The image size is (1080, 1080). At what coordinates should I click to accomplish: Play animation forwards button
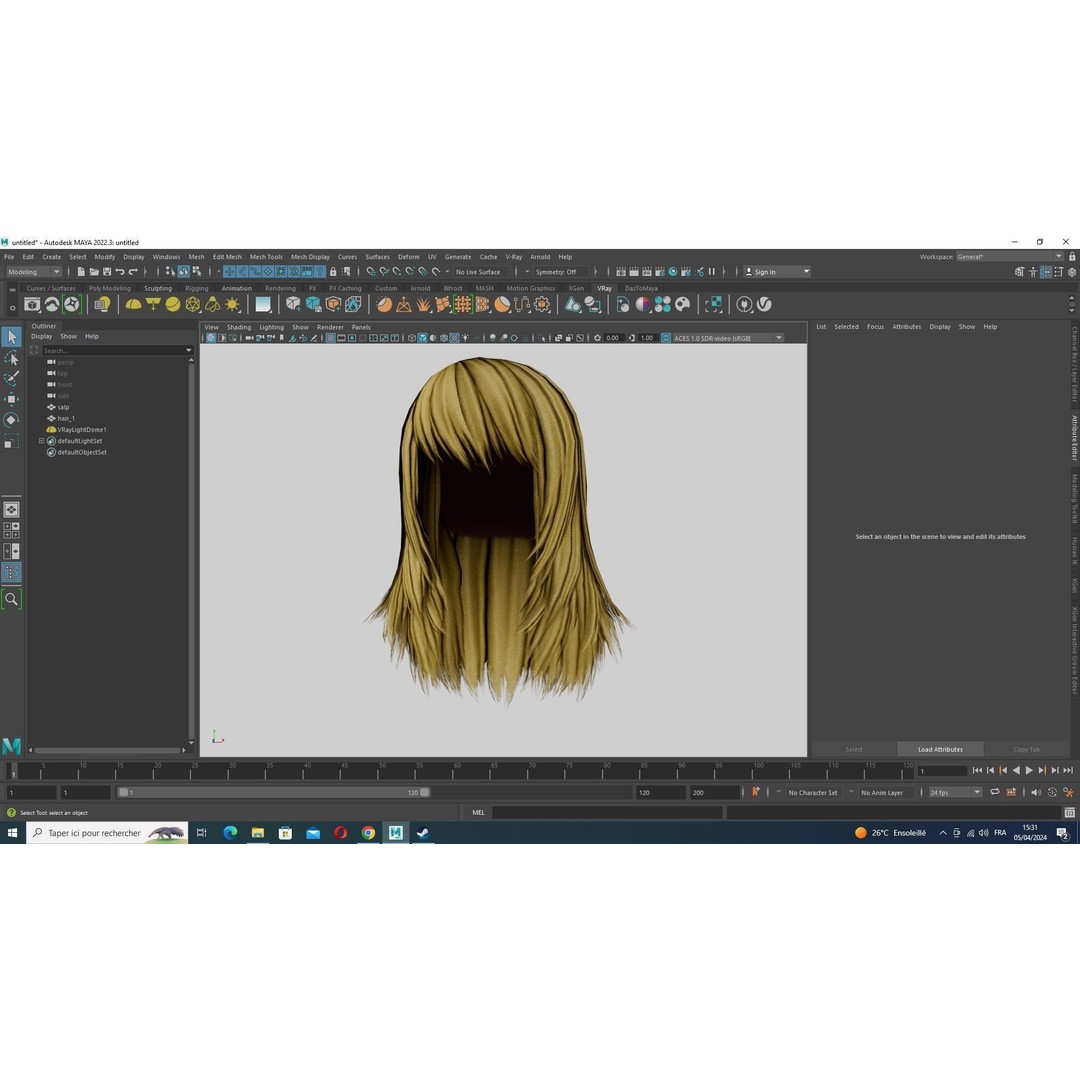[x=1029, y=771]
